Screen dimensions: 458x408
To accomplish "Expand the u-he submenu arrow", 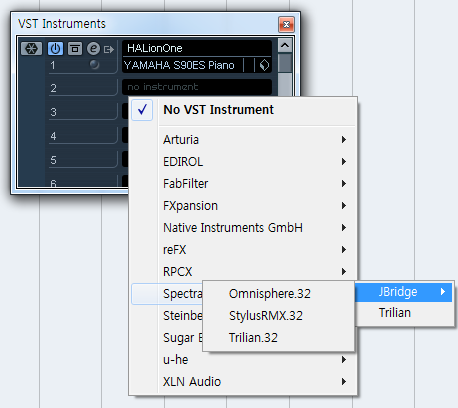I will 344,360.
